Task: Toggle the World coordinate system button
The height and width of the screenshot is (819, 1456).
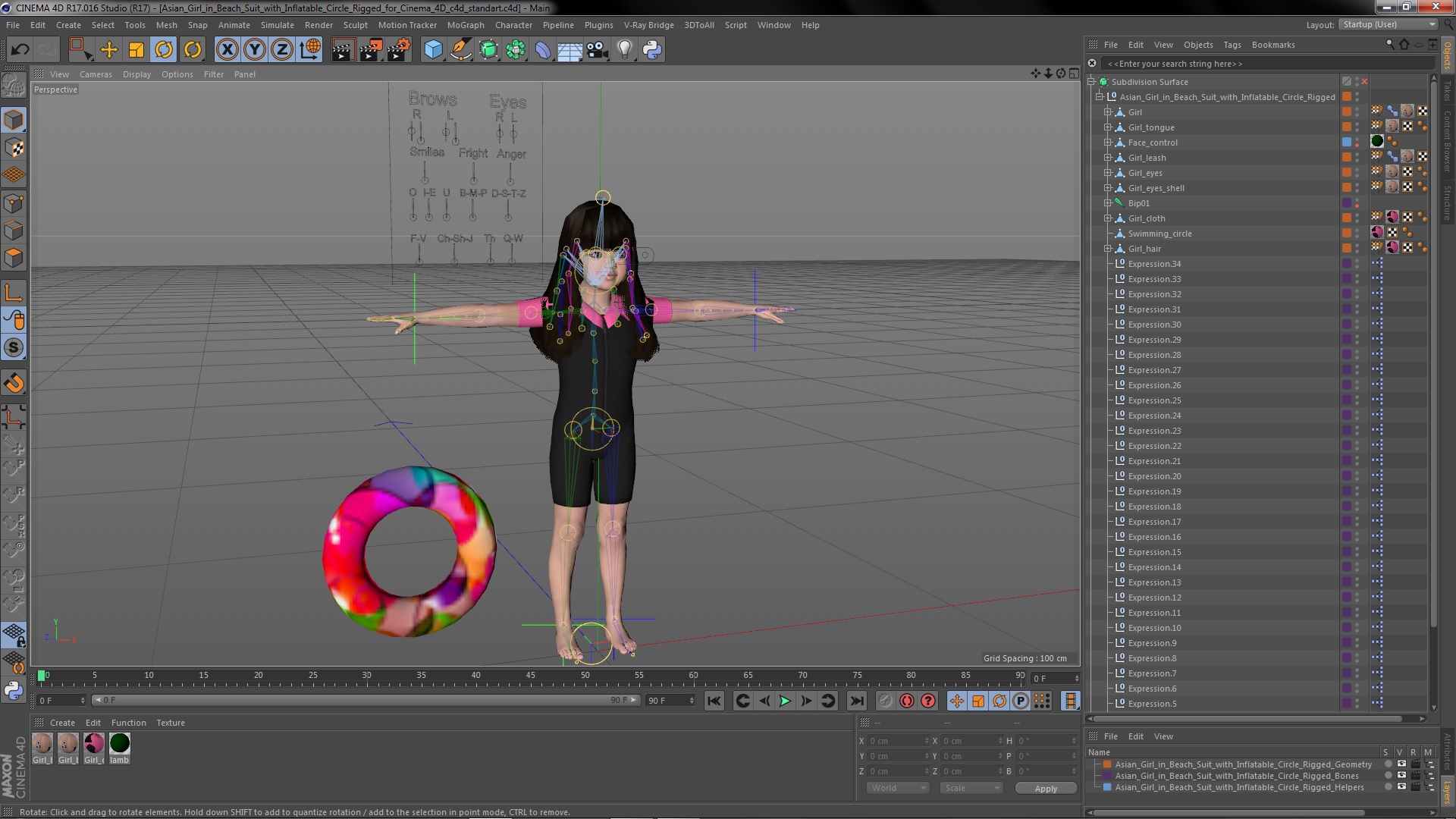Action: pyautogui.click(x=310, y=50)
